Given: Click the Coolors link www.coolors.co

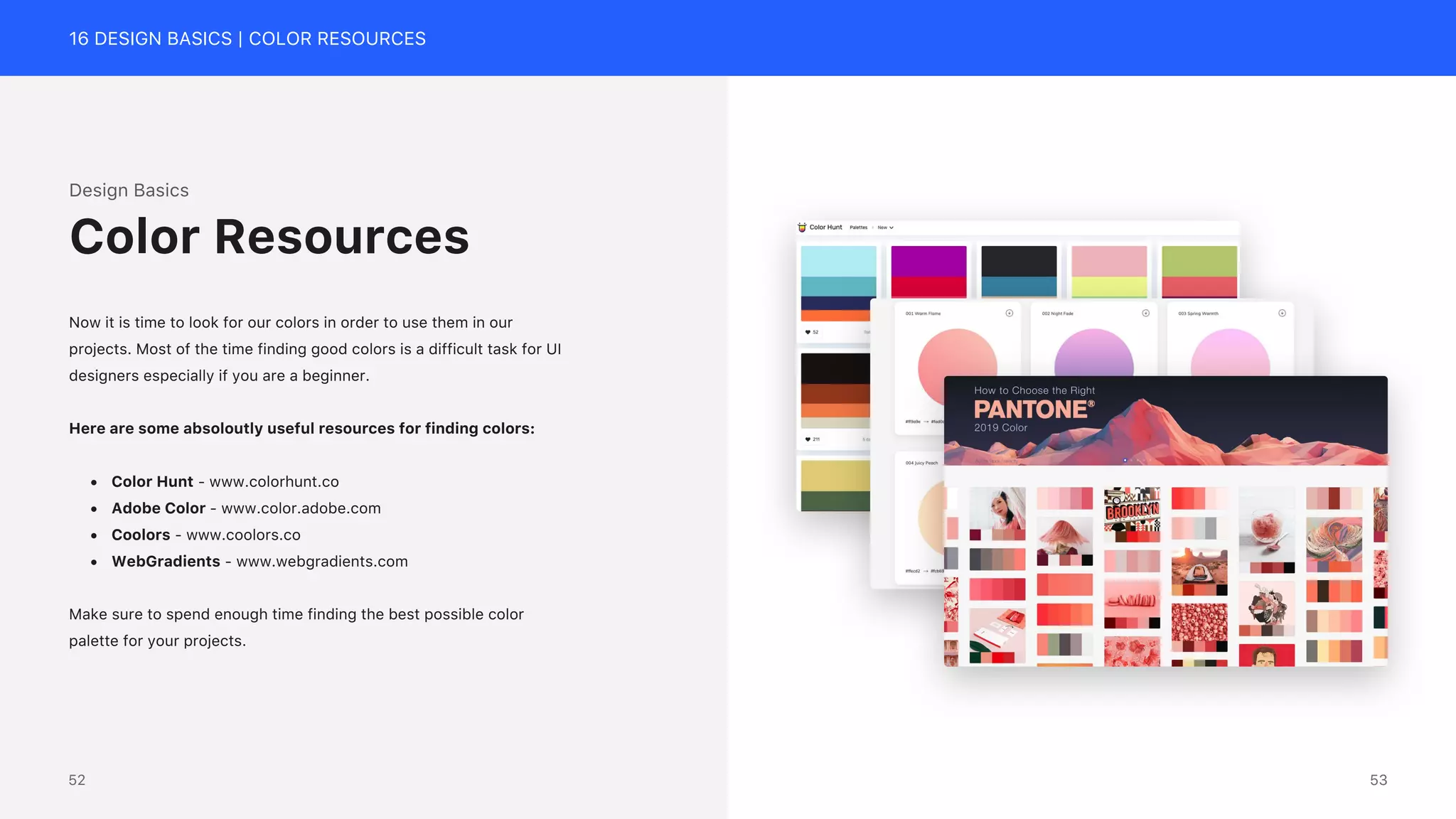Looking at the screenshot, I should (x=243, y=535).
